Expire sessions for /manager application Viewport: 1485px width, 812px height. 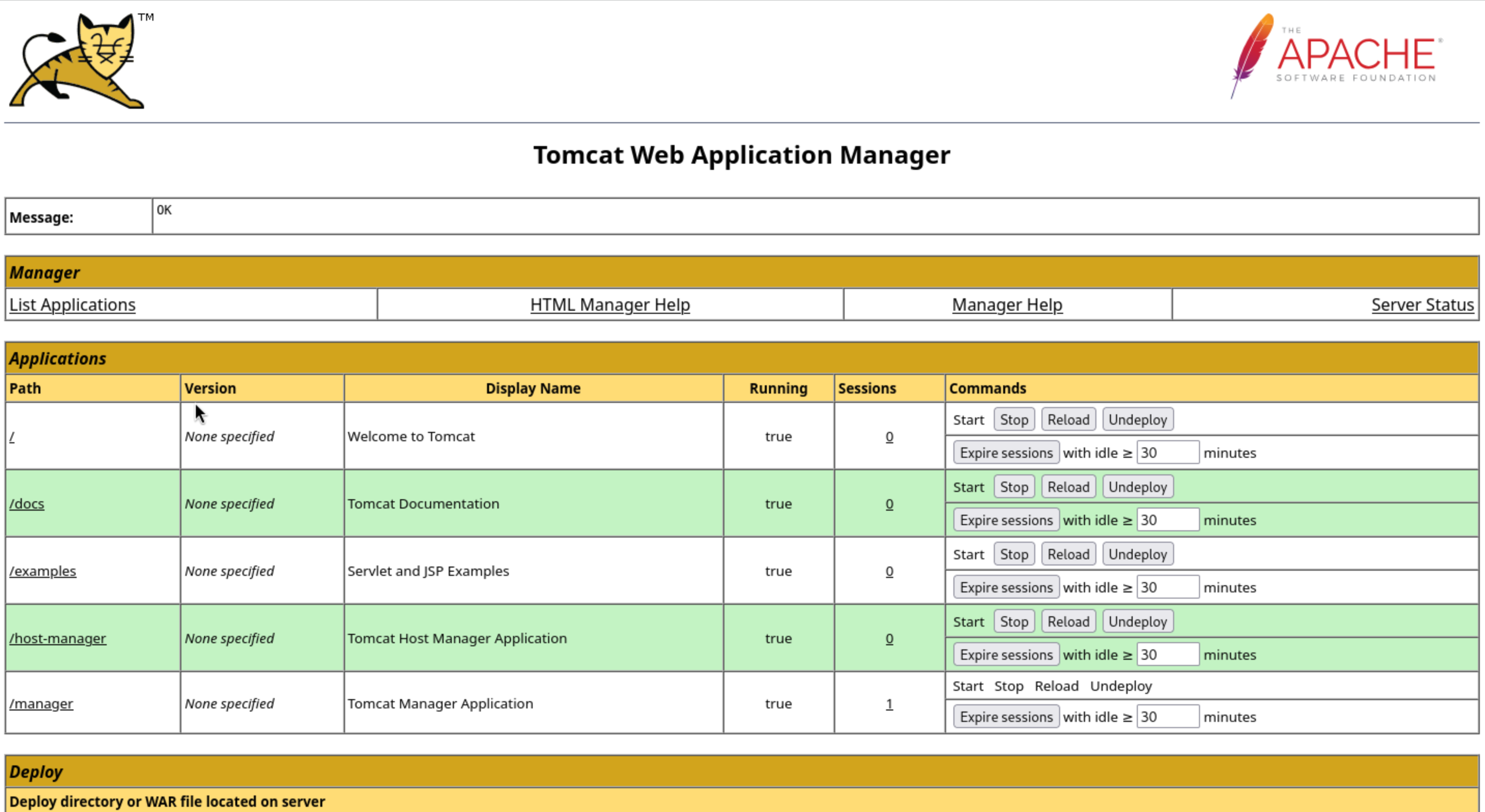point(1005,717)
